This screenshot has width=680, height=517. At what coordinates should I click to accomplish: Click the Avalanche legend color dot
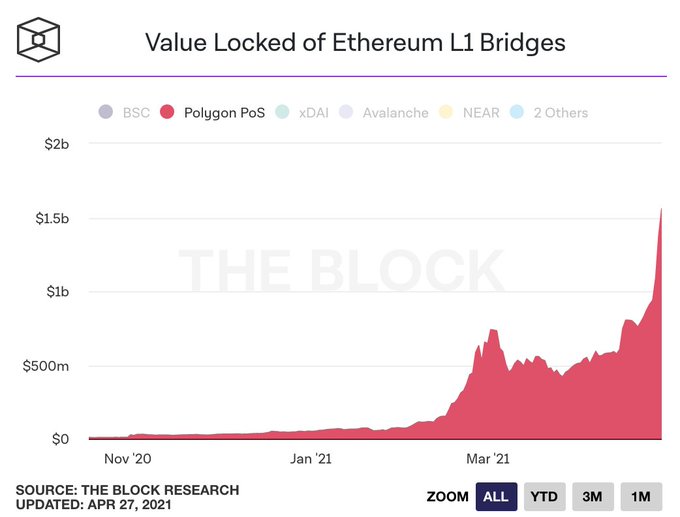click(346, 112)
